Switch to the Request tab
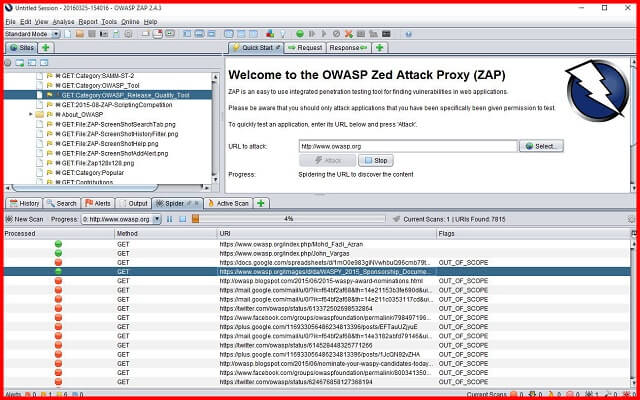640x400 pixels. 305,48
